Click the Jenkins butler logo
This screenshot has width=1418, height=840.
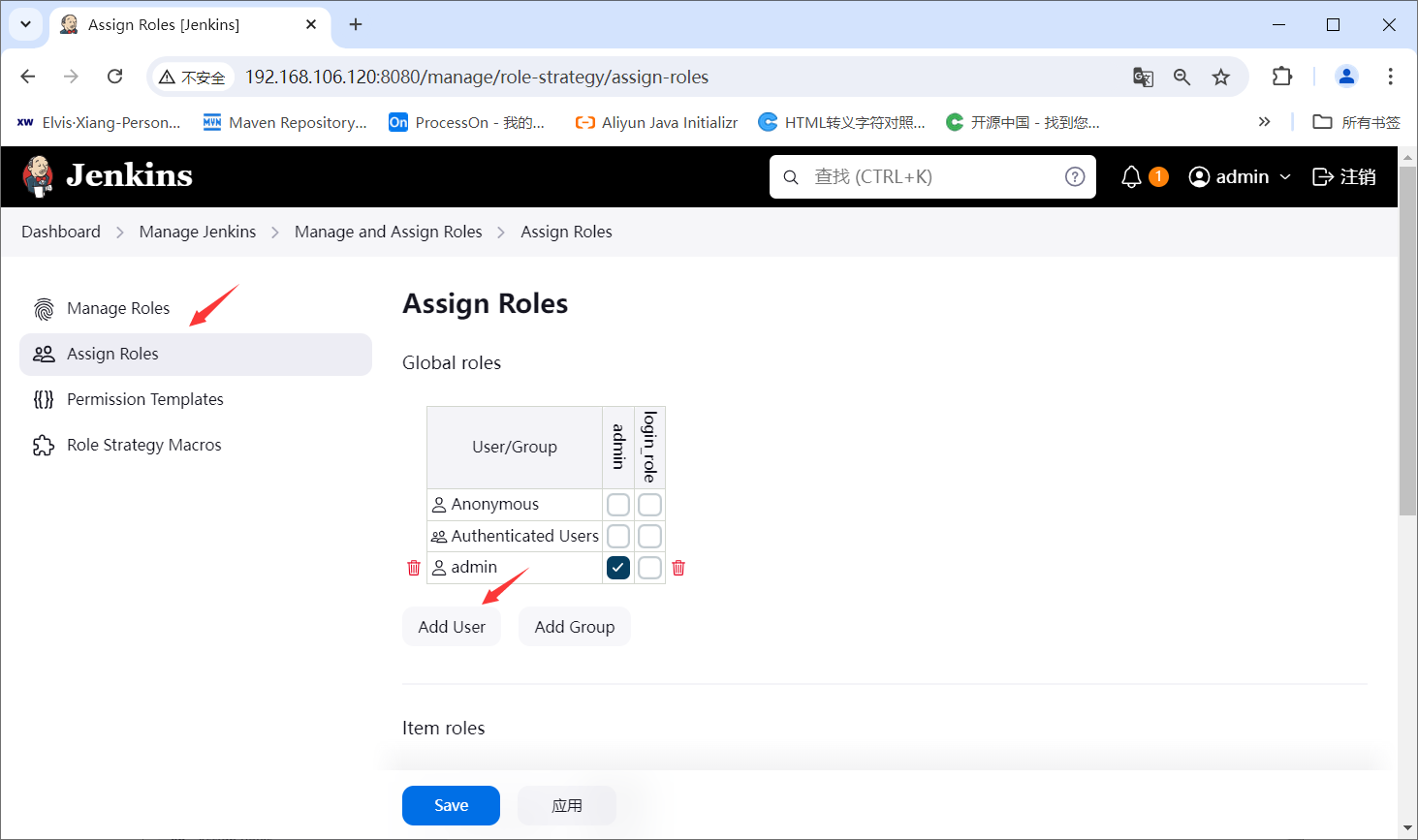pyautogui.click(x=38, y=176)
